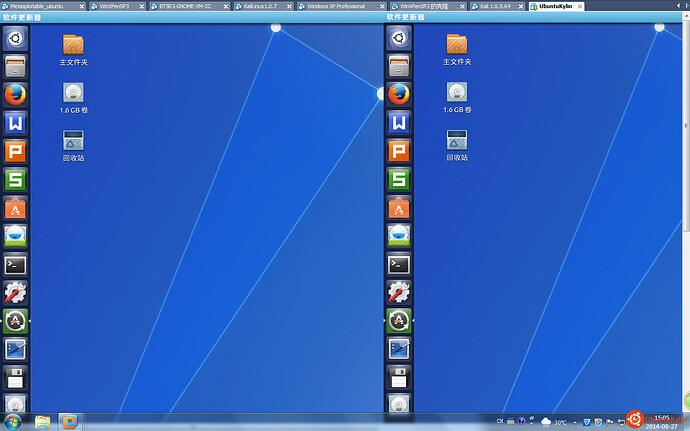
Task: Switch to the Metasploitable_ubuntu tab
Action: pyautogui.click(x=38, y=6)
